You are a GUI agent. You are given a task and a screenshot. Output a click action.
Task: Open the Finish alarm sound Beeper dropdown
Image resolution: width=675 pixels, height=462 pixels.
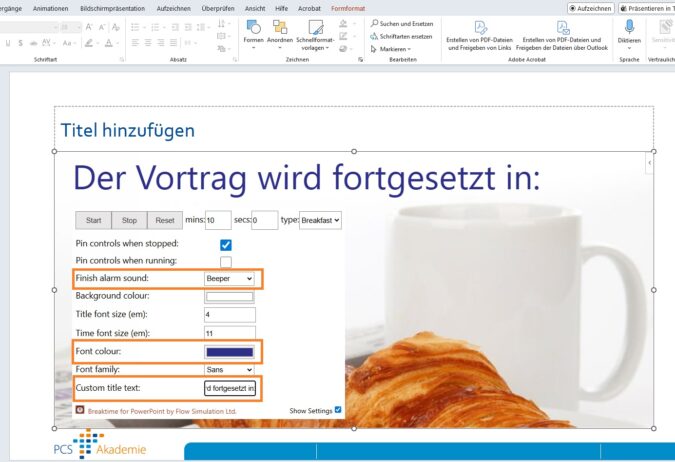point(229,279)
